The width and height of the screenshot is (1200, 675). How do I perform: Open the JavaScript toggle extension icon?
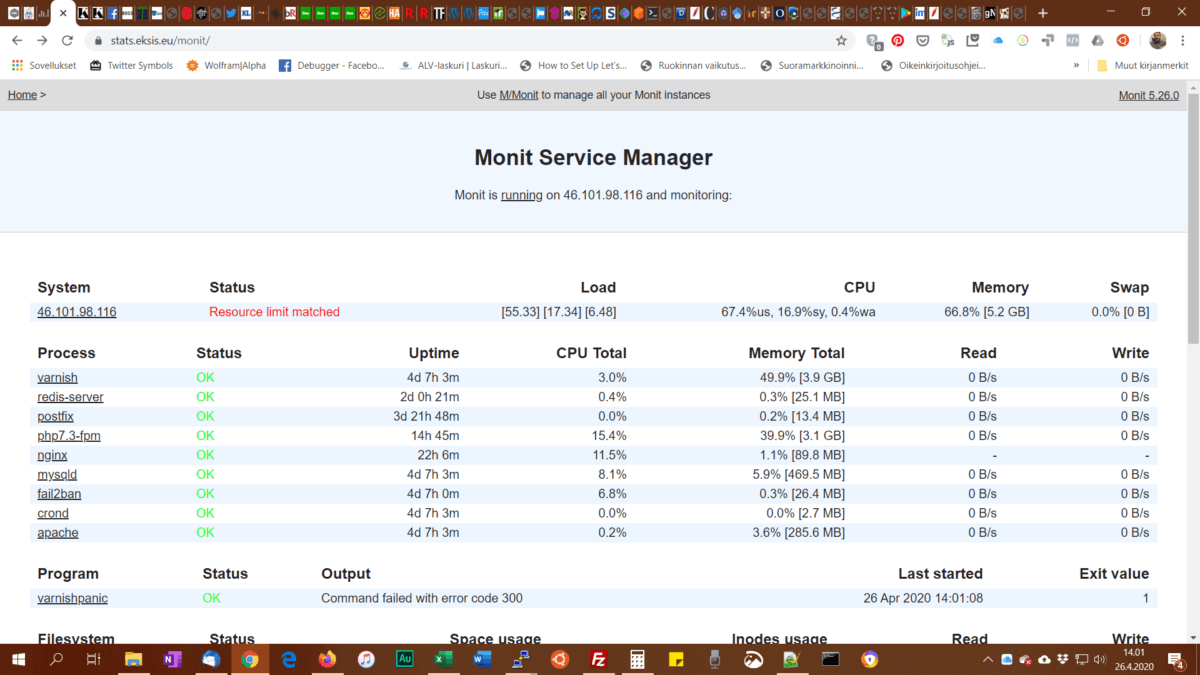(948, 38)
